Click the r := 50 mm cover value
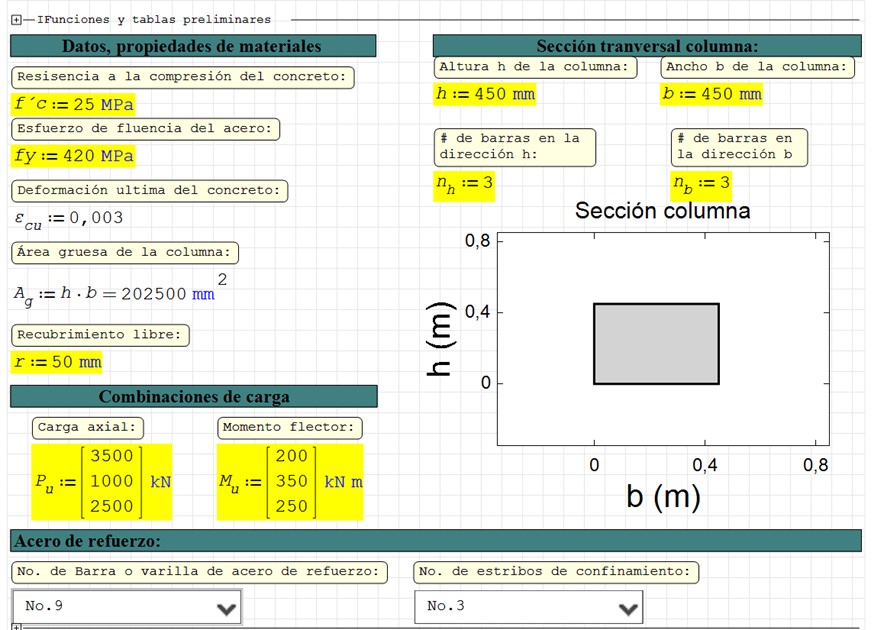This screenshot has height=630, width=884. pyautogui.click(x=57, y=362)
